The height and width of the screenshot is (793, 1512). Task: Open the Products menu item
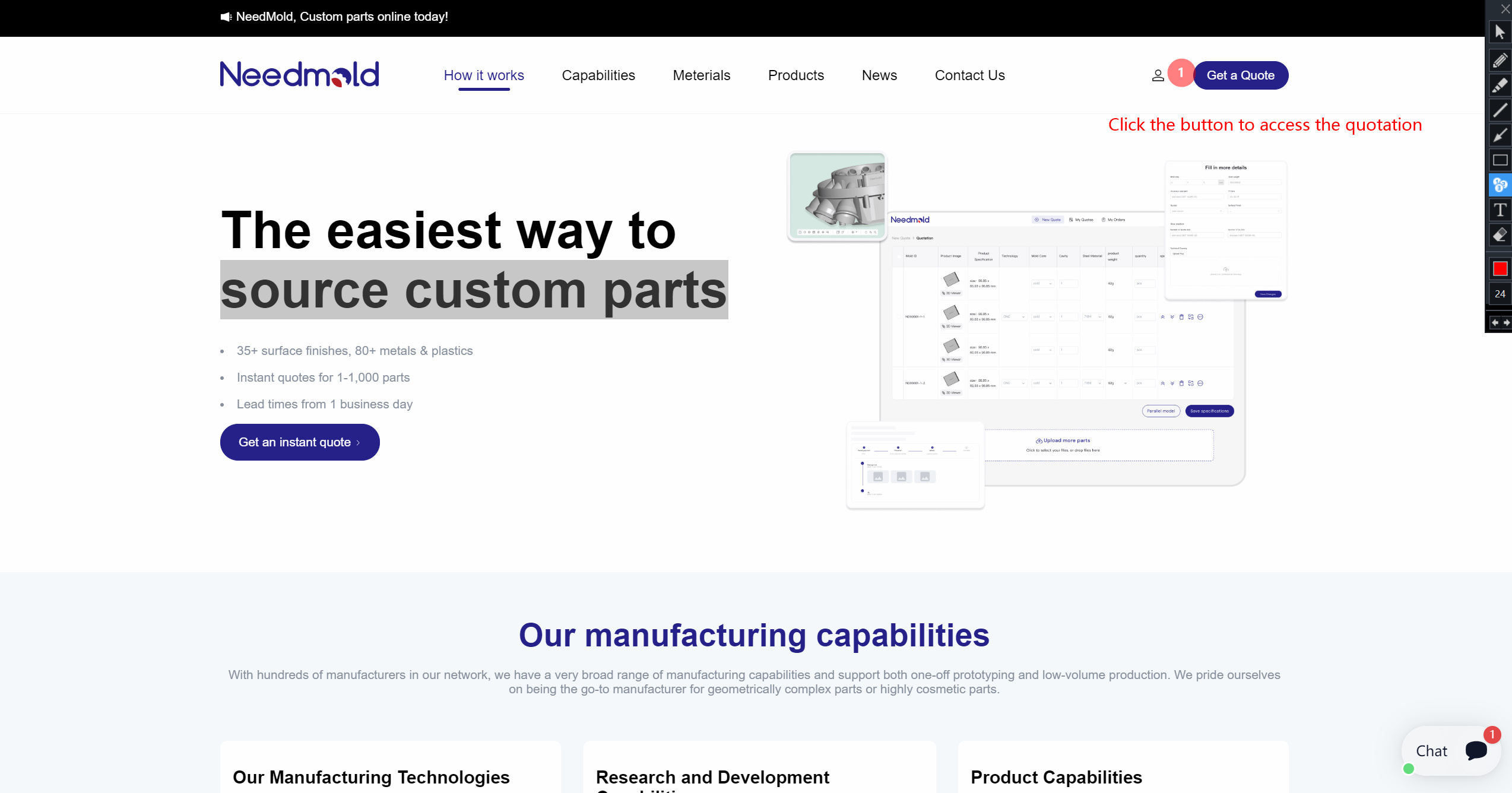[x=796, y=75]
